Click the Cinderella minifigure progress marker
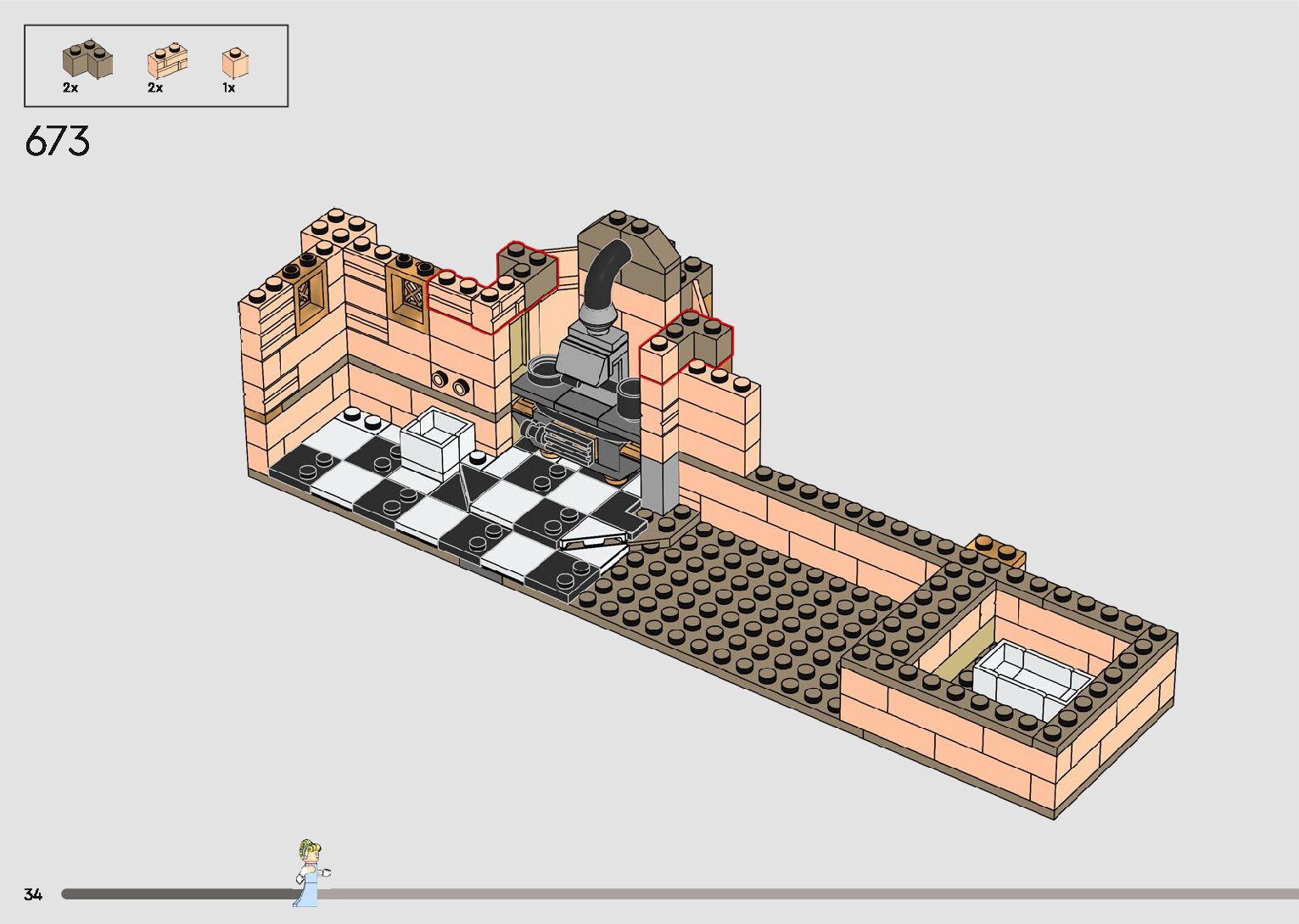 coord(311,872)
